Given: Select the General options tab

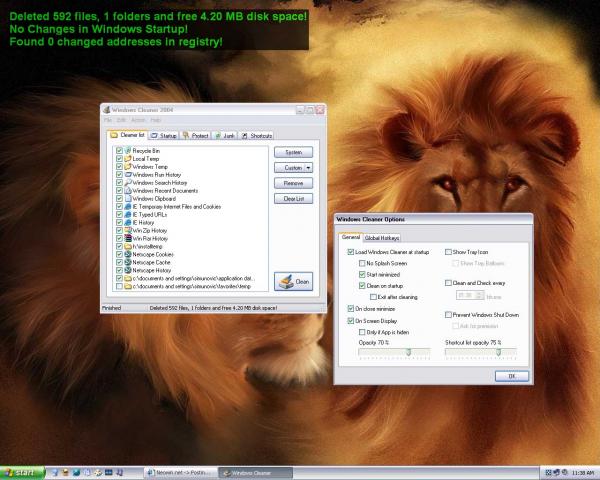Looking at the screenshot, I should tap(351, 237).
